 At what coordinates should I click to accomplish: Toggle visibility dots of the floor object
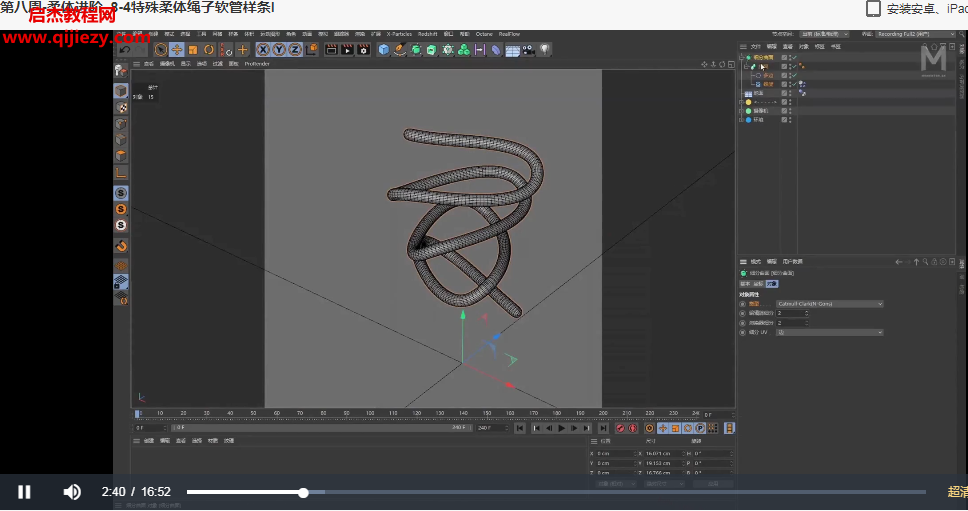[x=790, y=93]
